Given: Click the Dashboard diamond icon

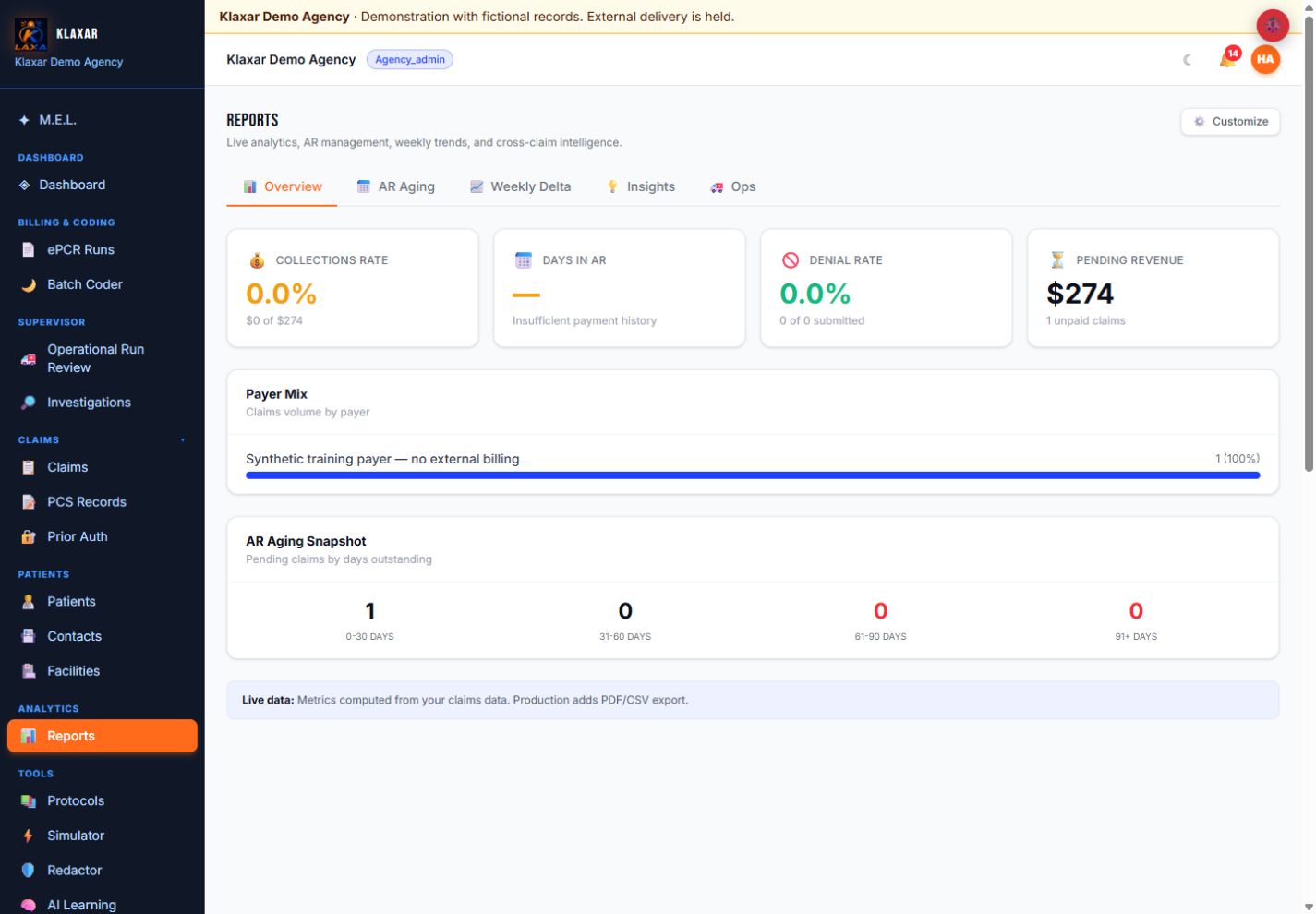Looking at the screenshot, I should (25, 185).
